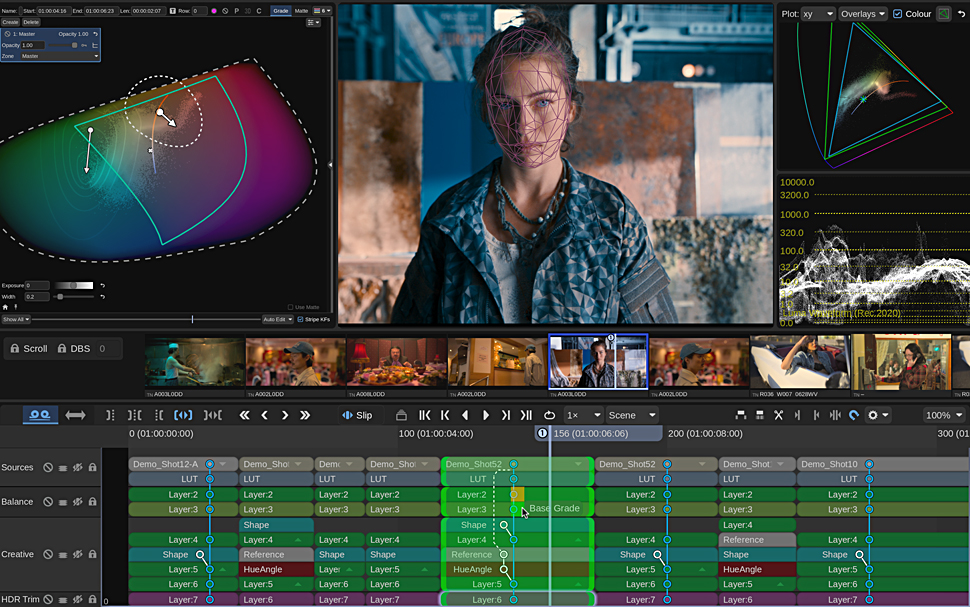Enable the Colour checkbox in scope panel
This screenshot has width=970, height=607.
897,14
